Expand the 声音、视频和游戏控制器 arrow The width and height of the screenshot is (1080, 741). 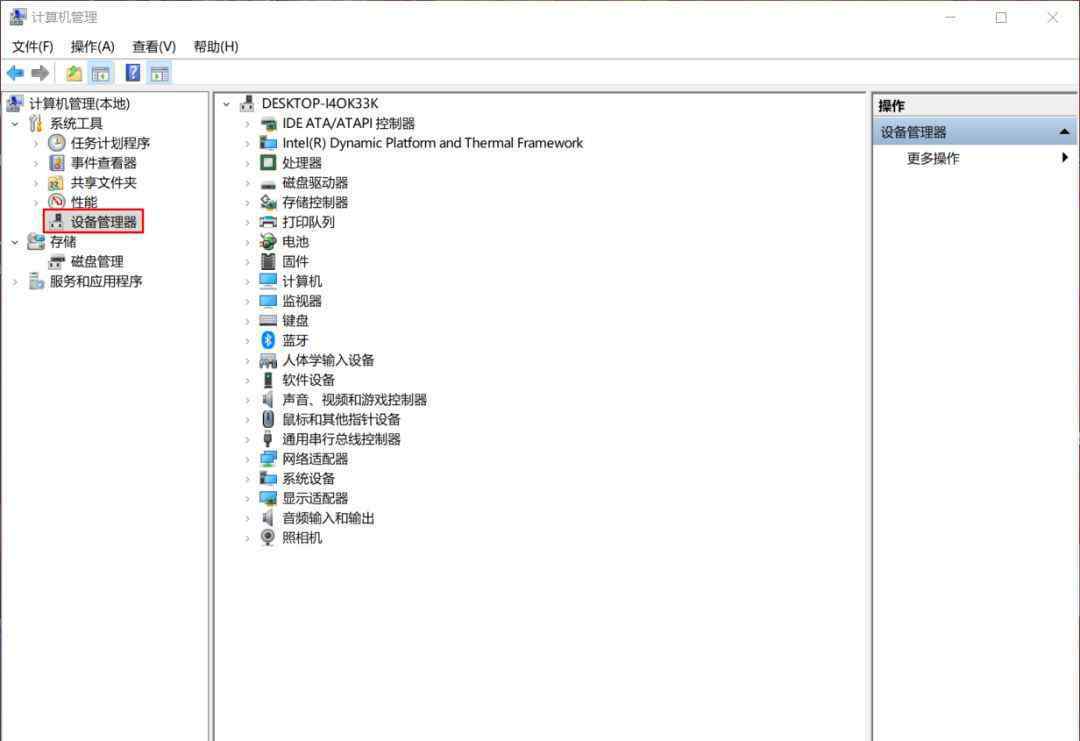click(x=247, y=399)
